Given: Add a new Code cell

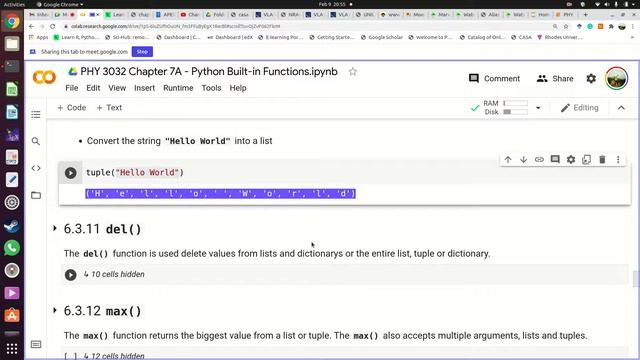Looking at the screenshot, I should (71, 108).
